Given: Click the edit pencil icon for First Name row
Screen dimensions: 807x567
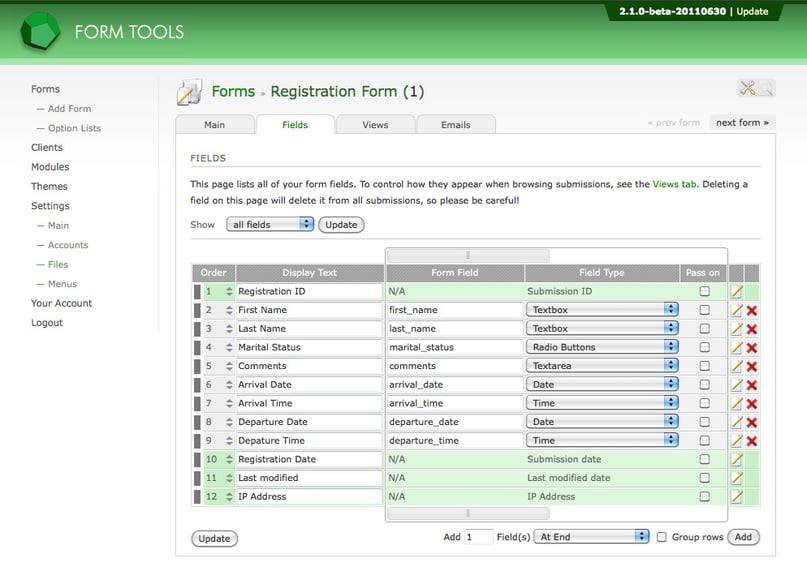Looking at the screenshot, I should [x=737, y=310].
